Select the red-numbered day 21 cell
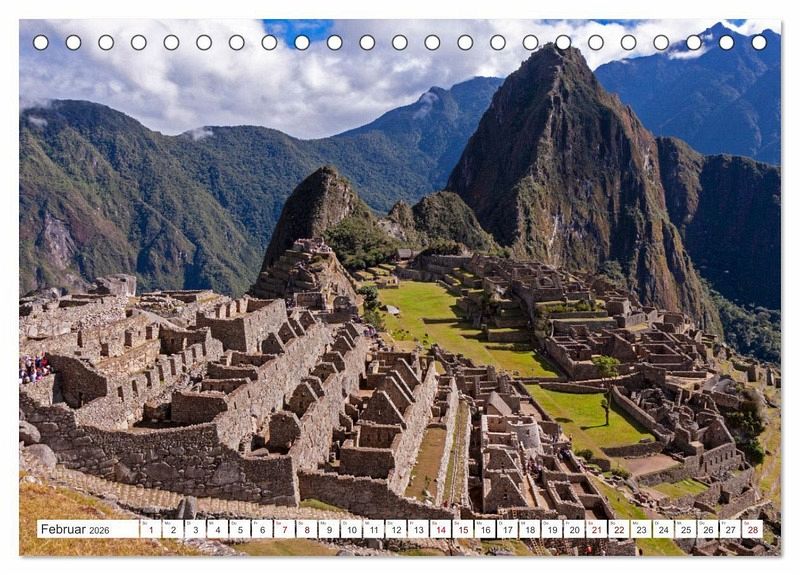800x575 pixels. point(597,529)
